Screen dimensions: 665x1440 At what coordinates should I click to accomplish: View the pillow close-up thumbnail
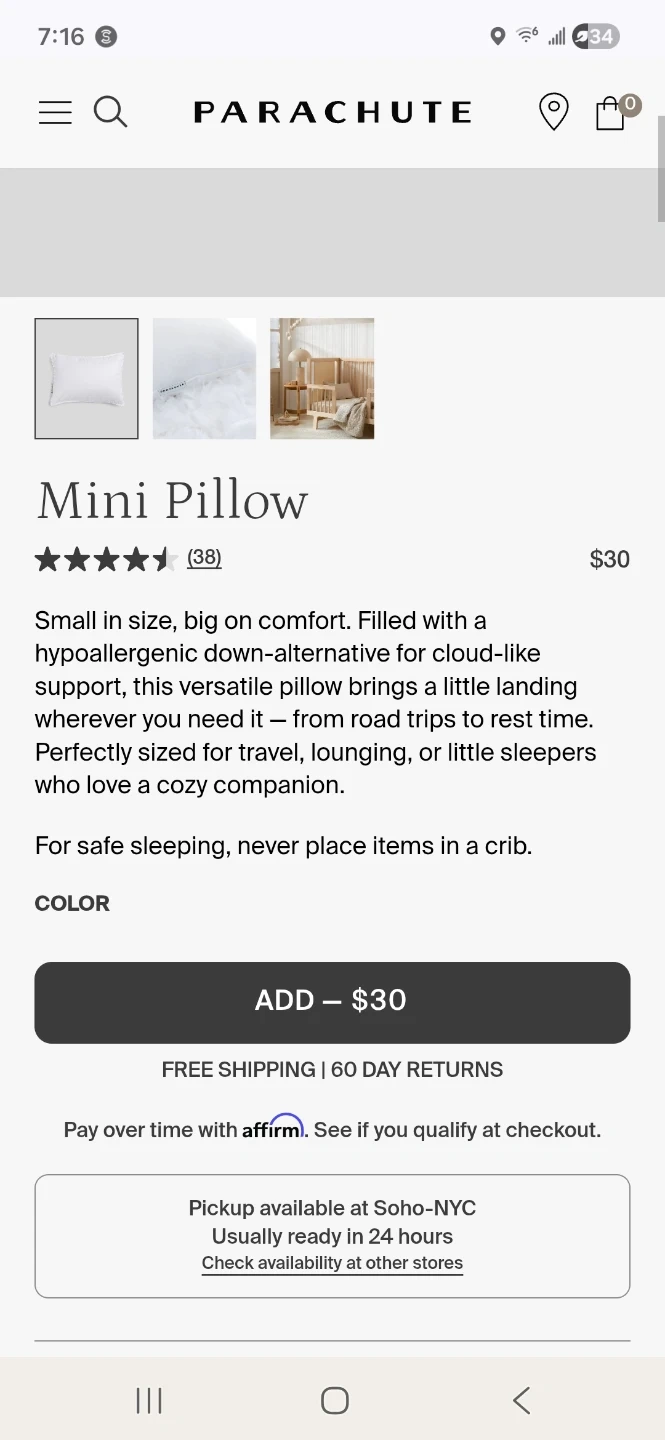(204, 379)
